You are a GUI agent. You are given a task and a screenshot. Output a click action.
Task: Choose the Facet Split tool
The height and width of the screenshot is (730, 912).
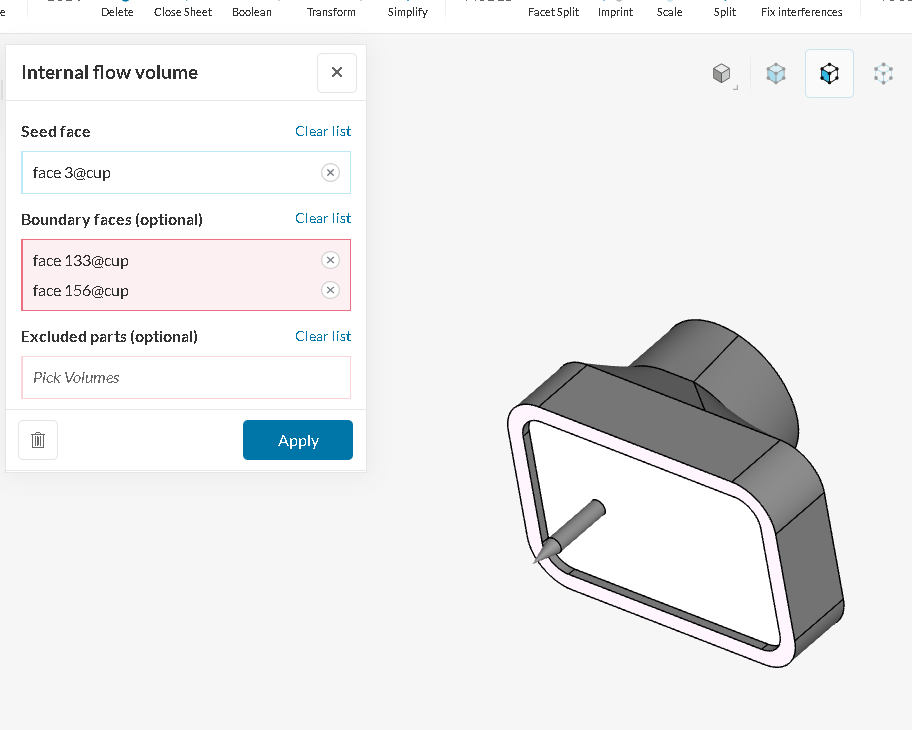[554, 12]
